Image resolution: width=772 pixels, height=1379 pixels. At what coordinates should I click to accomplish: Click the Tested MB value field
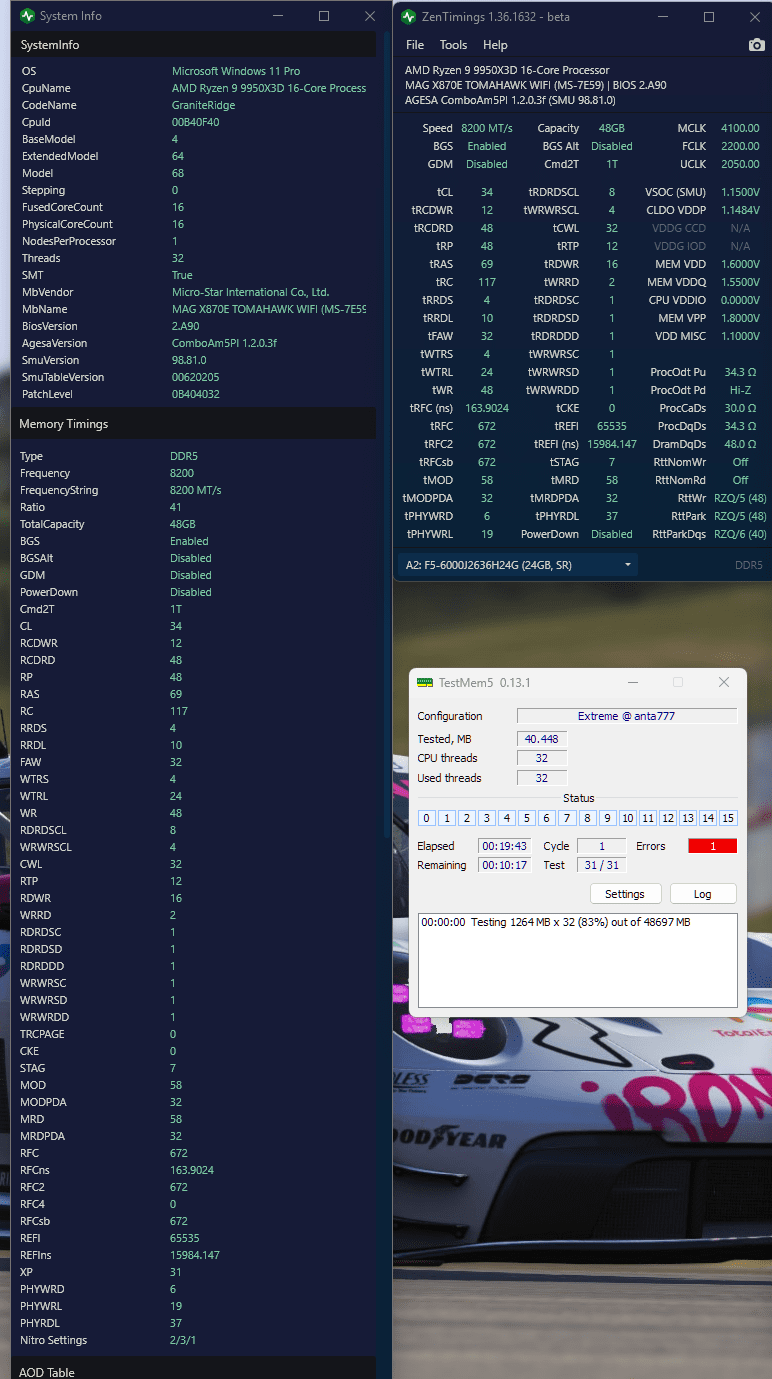(x=542, y=739)
